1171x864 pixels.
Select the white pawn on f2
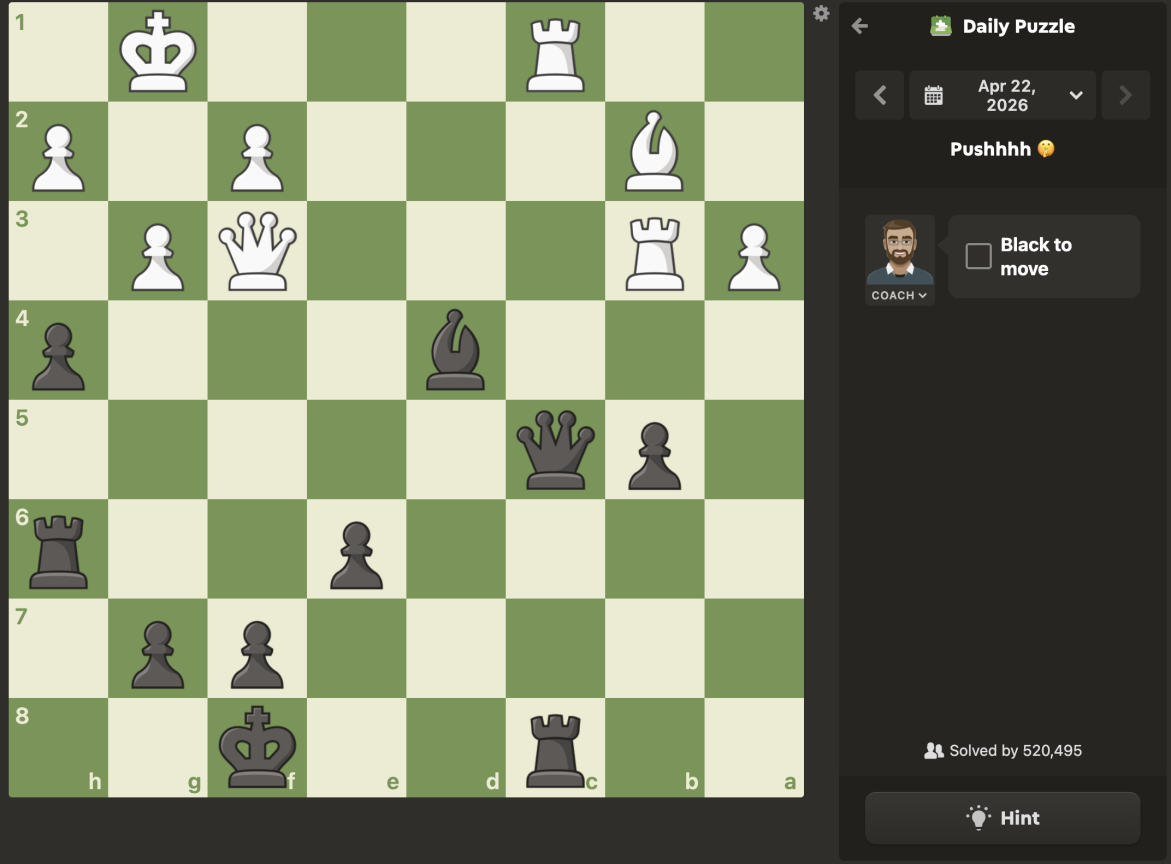[x=257, y=158]
